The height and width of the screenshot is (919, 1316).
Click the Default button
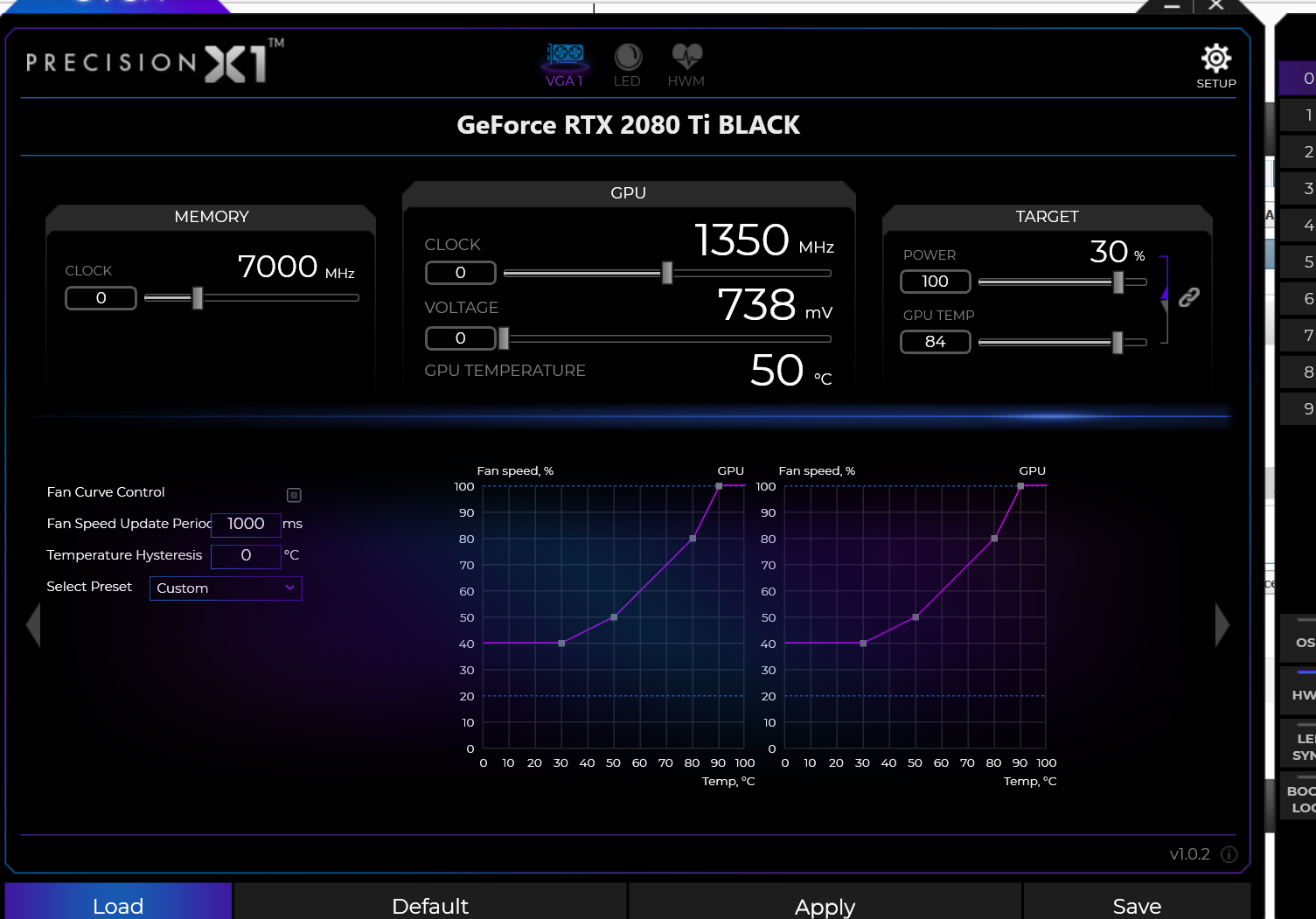click(x=430, y=902)
